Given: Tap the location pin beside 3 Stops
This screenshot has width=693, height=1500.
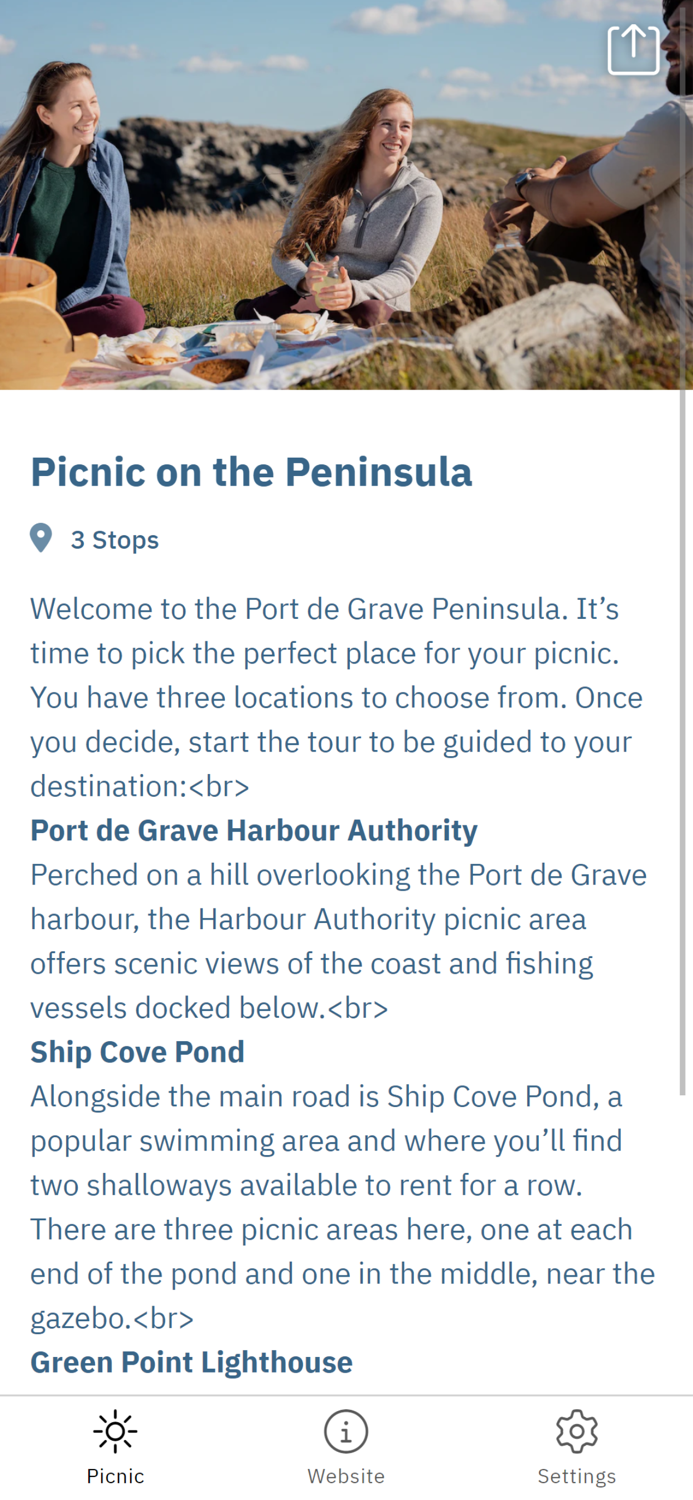Looking at the screenshot, I should pos(40,537).
